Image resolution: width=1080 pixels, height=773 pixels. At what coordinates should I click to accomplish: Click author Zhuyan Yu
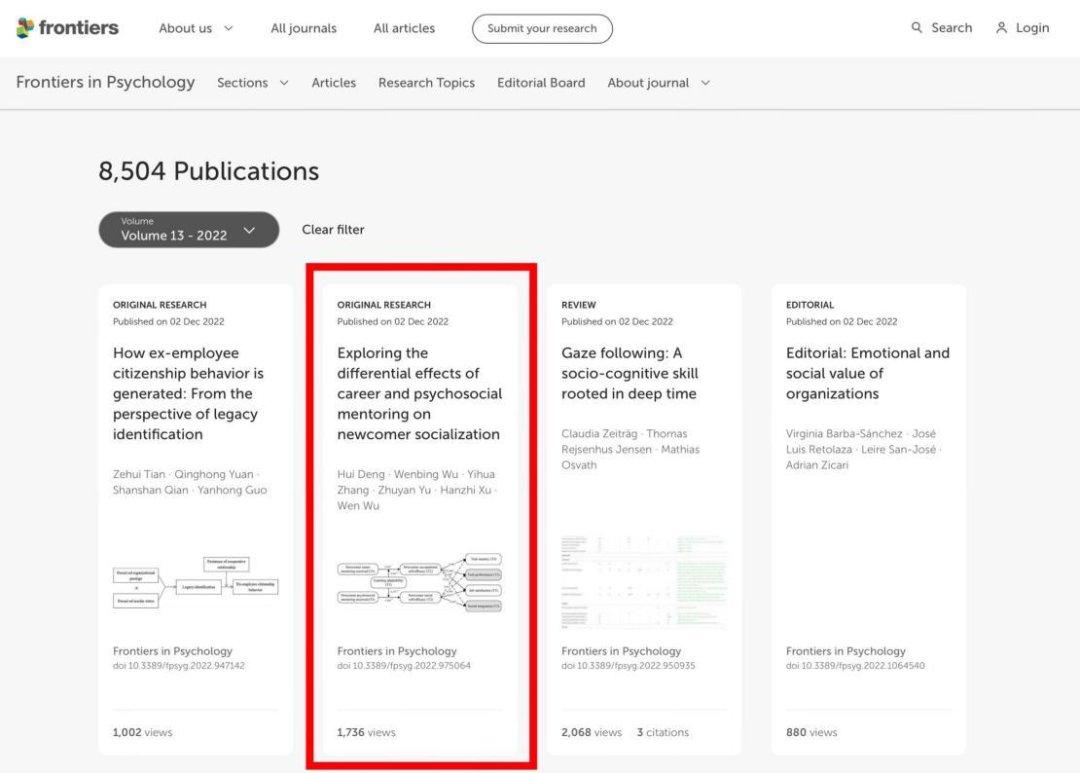[x=404, y=490]
